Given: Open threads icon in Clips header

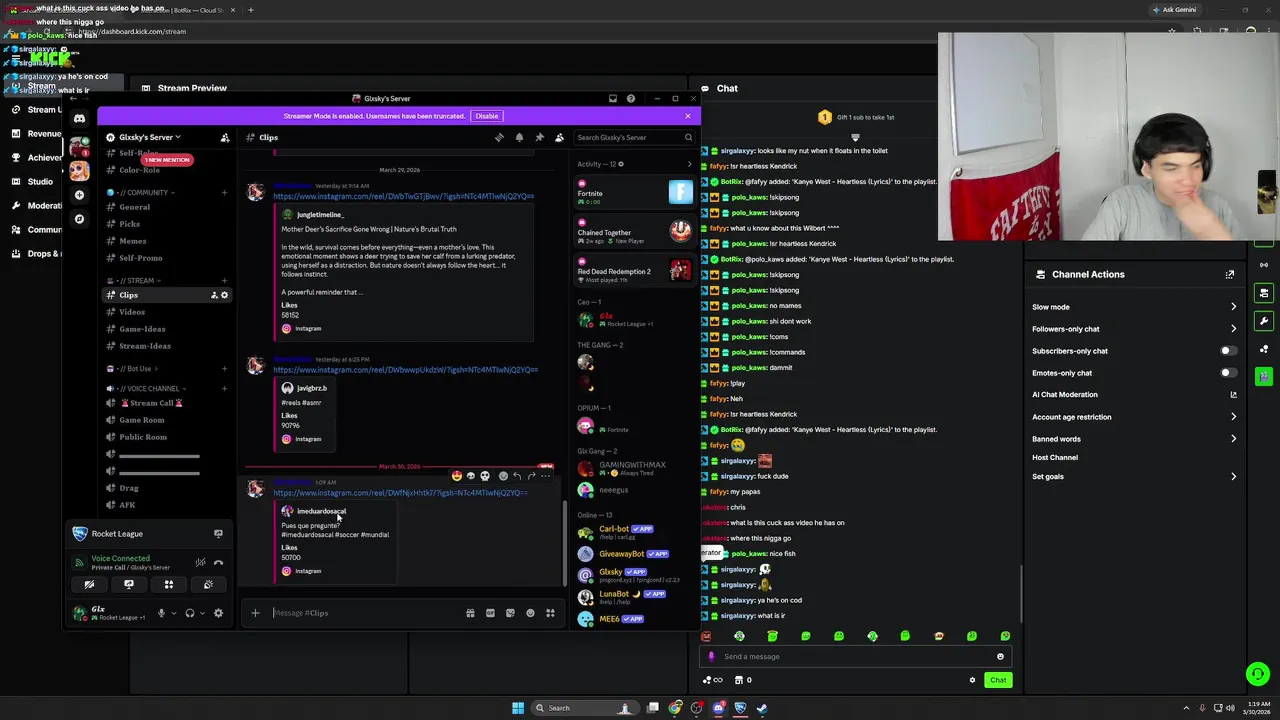Looking at the screenshot, I should 499,137.
